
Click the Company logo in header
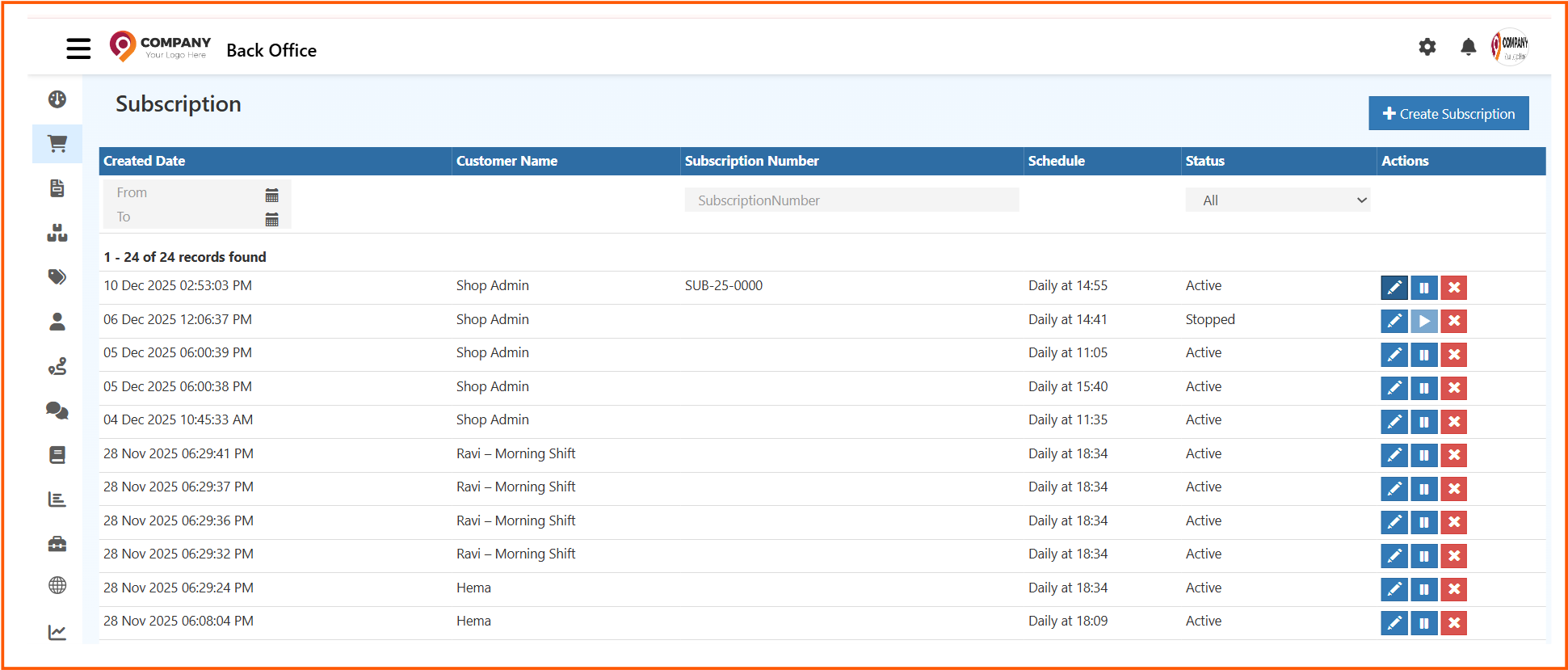point(160,46)
